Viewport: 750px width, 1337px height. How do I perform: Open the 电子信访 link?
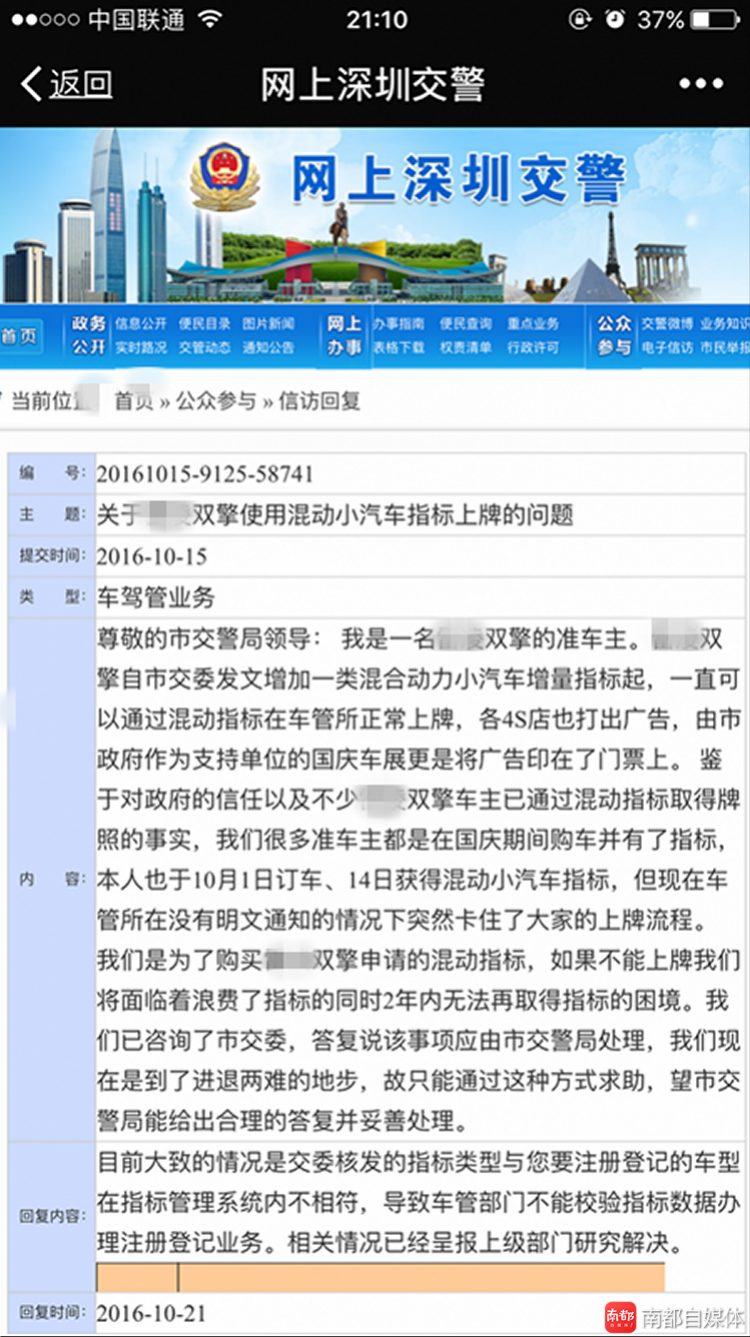667,348
